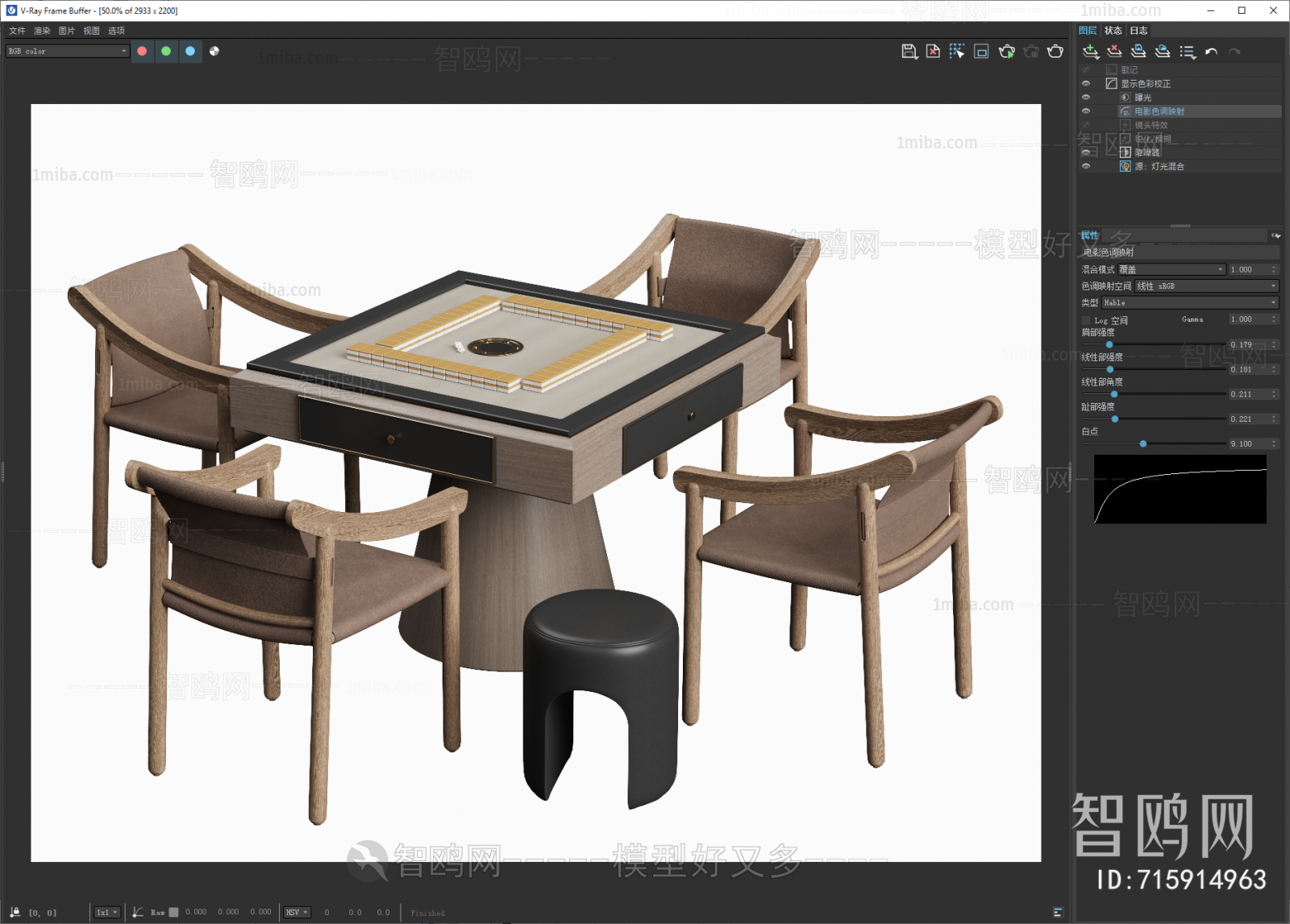Show the 戳记 stamp layer
The height and width of the screenshot is (924, 1290).
[x=1086, y=70]
